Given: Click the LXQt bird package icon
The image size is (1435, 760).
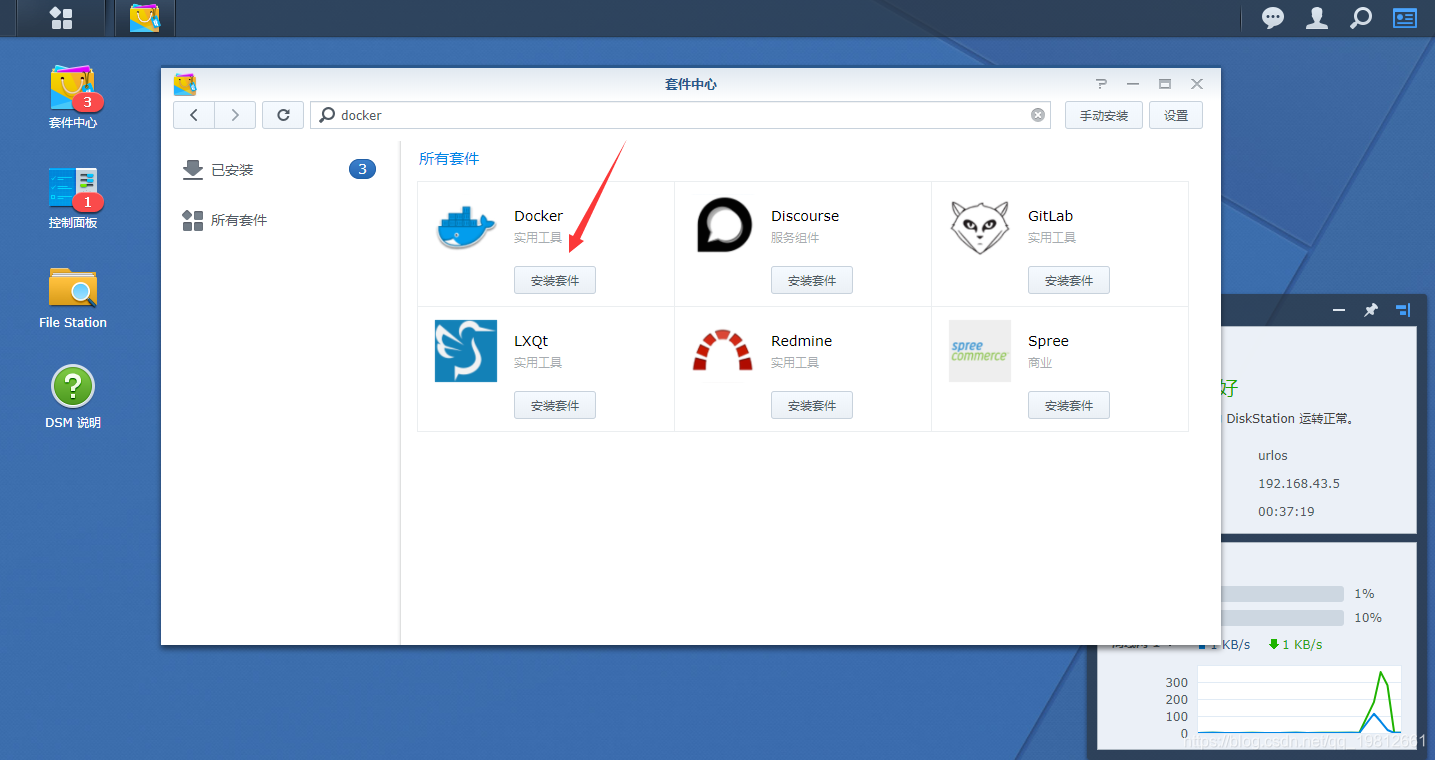Looking at the screenshot, I should (466, 351).
